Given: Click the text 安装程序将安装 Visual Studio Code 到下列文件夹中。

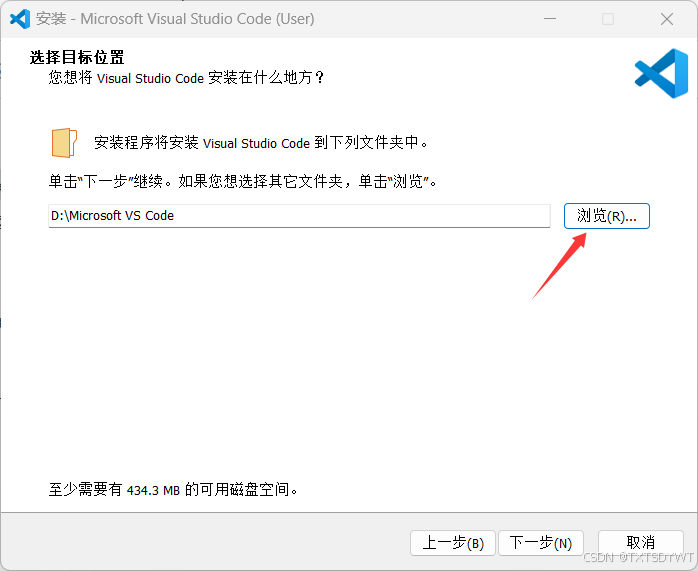Looking at the screenshot, I should pyautogui.click(x=261, y=143).
